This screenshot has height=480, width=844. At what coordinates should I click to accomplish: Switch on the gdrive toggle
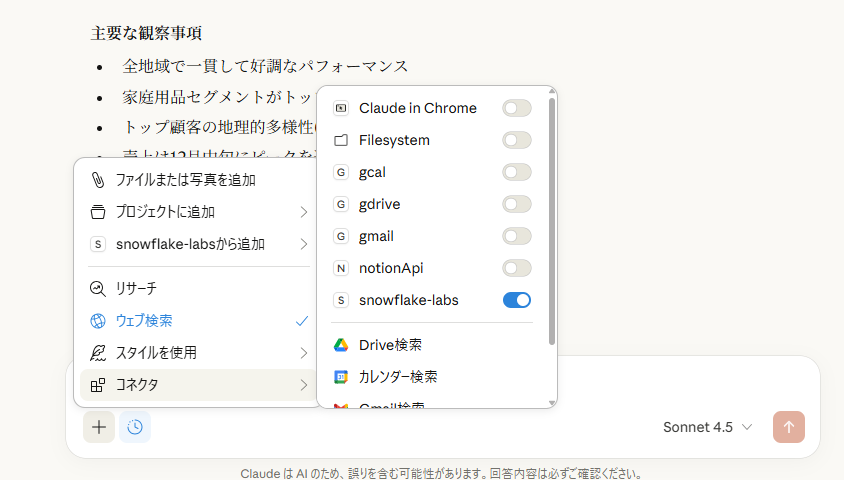click(x=517, y=204)
